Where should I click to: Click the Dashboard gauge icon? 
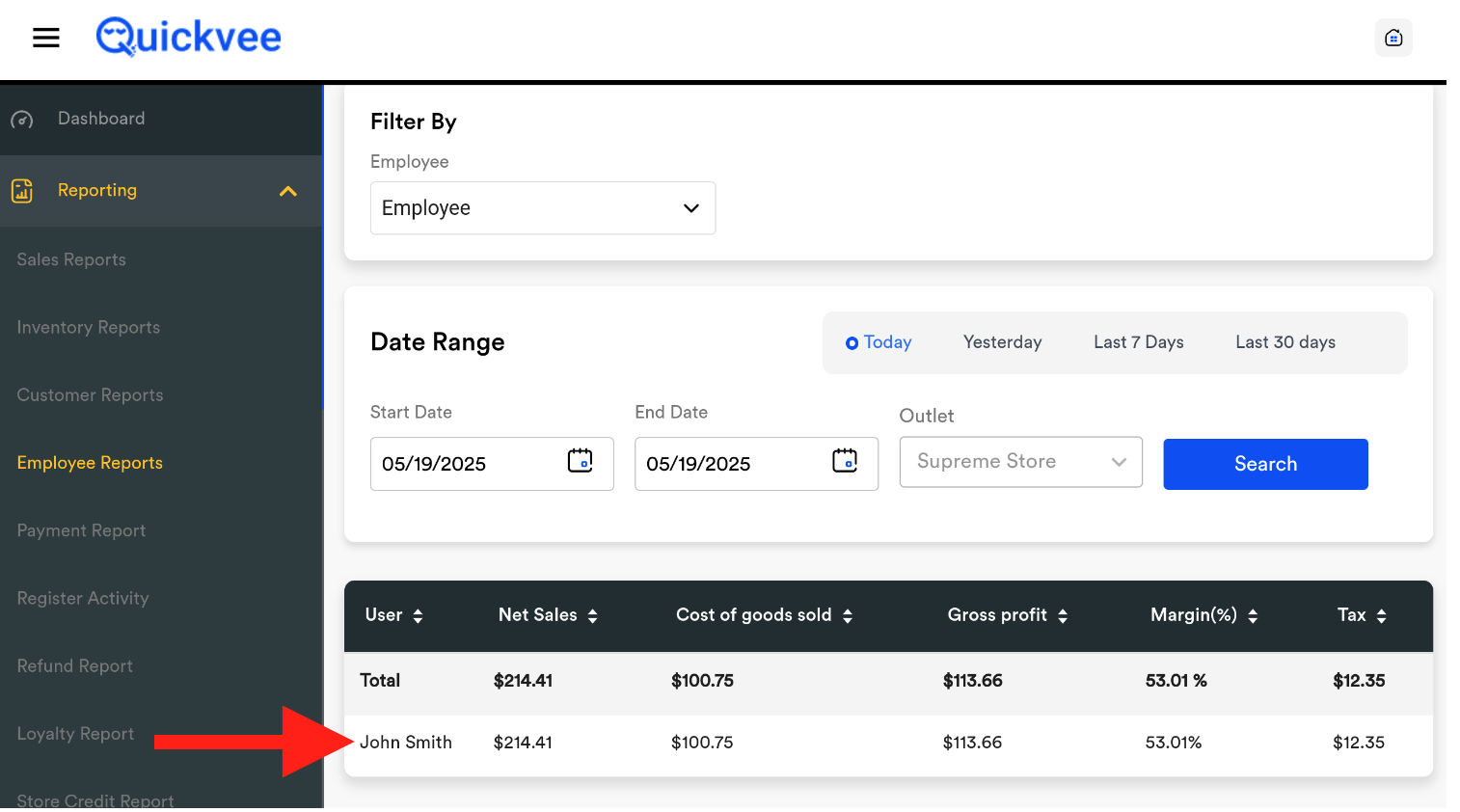pos(22,120)
